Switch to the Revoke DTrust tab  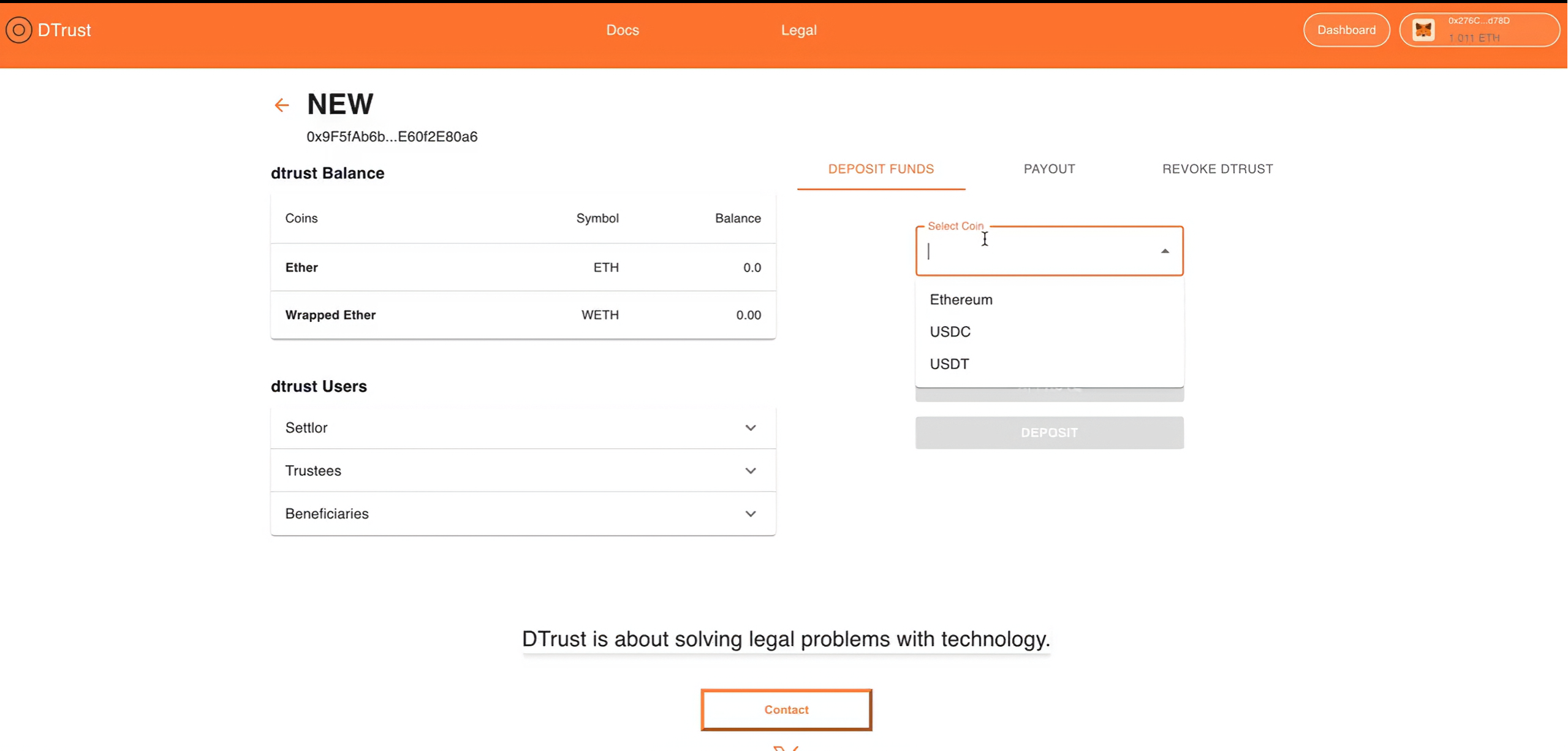(1217, 169)
